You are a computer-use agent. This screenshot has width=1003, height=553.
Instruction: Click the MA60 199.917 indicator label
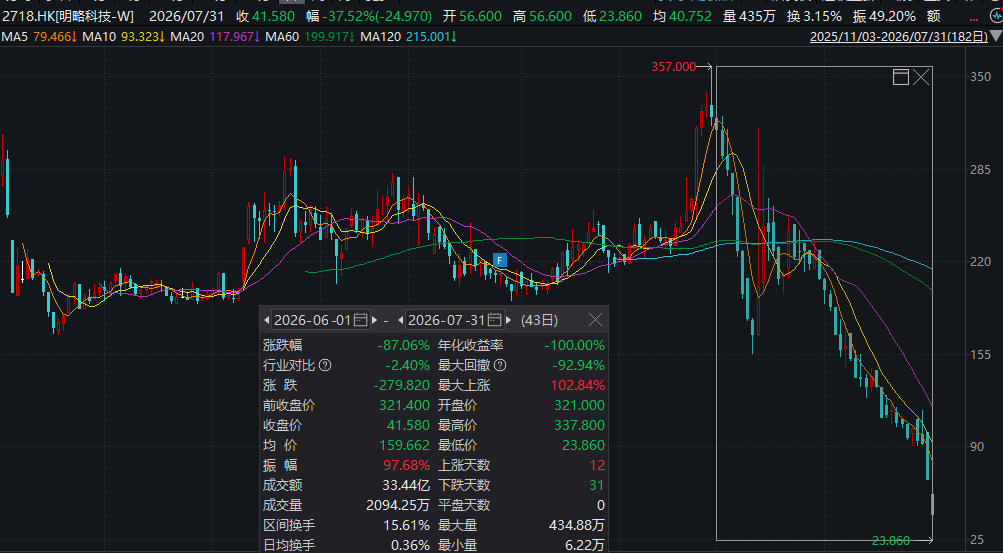pos(310,36)
